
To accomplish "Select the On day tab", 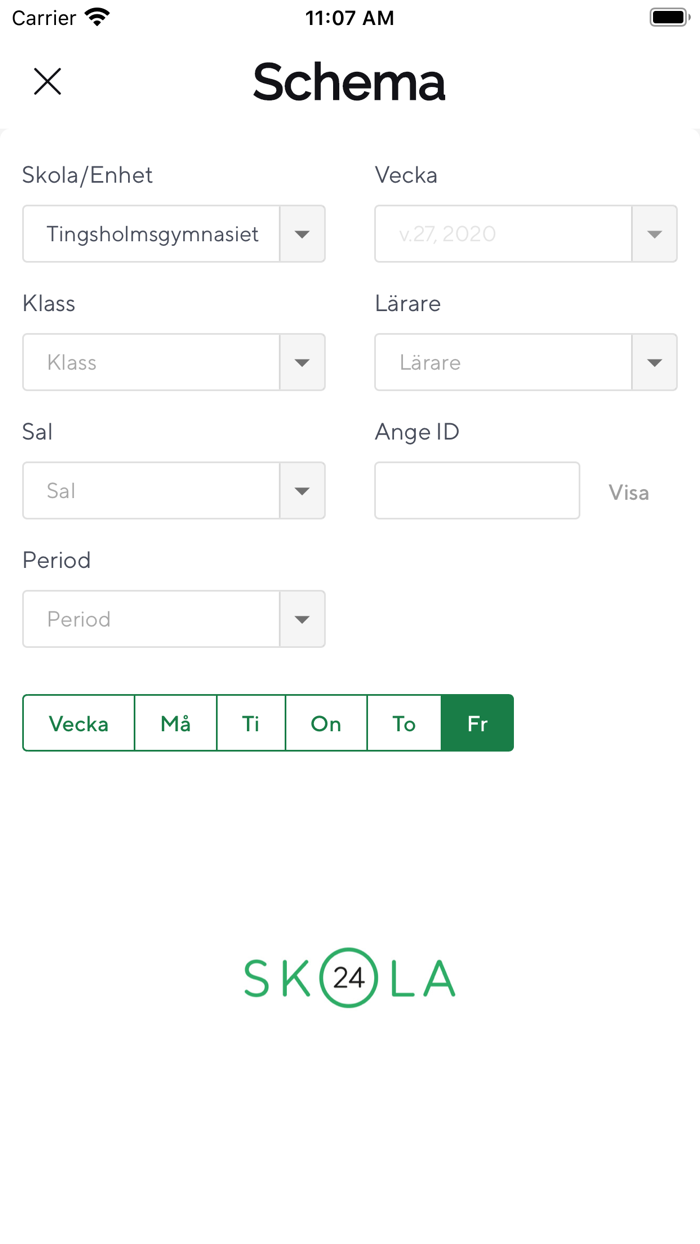I will pos(326,723).
